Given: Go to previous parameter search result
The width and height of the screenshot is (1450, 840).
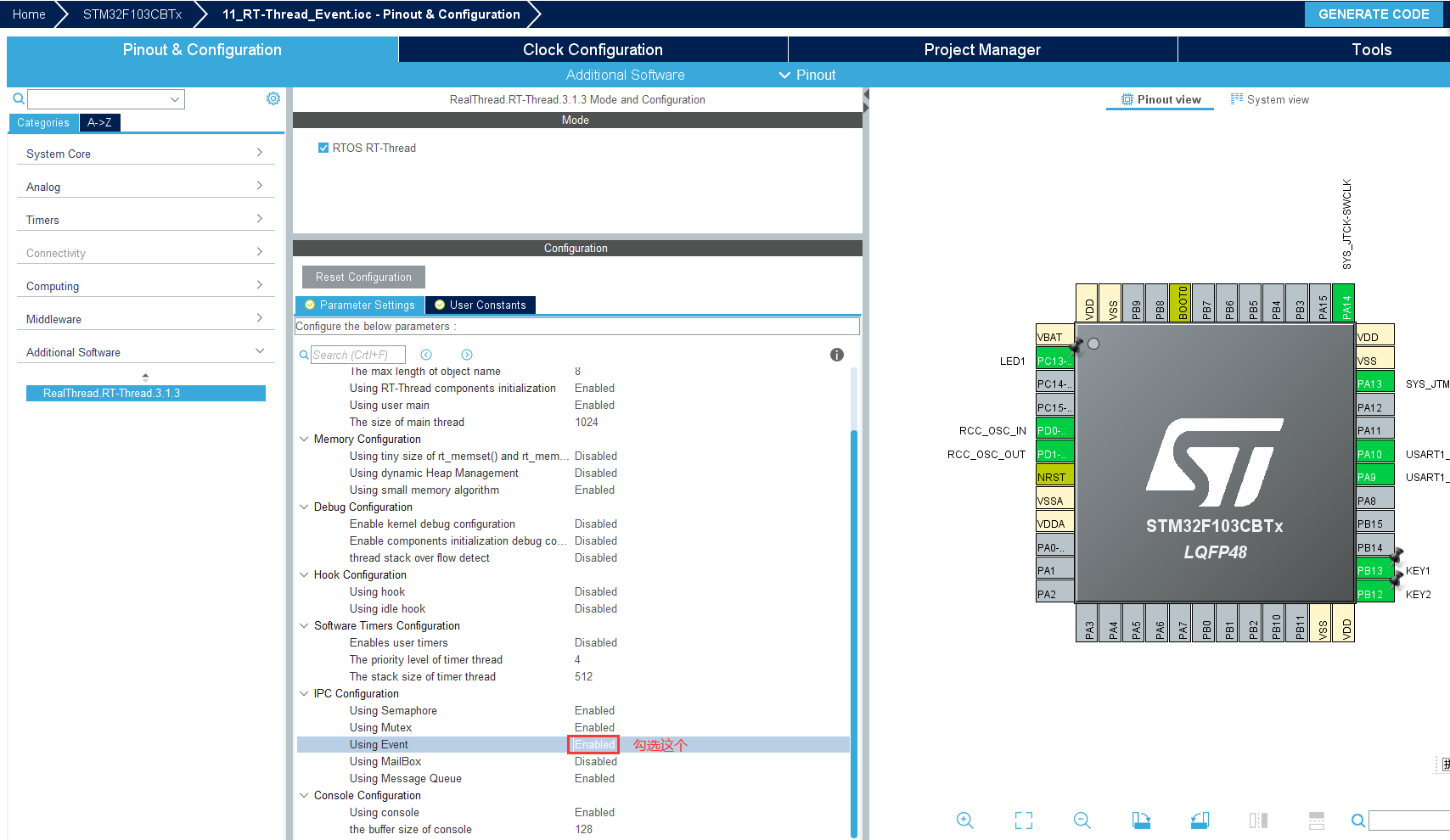Looking at the screenshot, I should [x=426, y=355].
